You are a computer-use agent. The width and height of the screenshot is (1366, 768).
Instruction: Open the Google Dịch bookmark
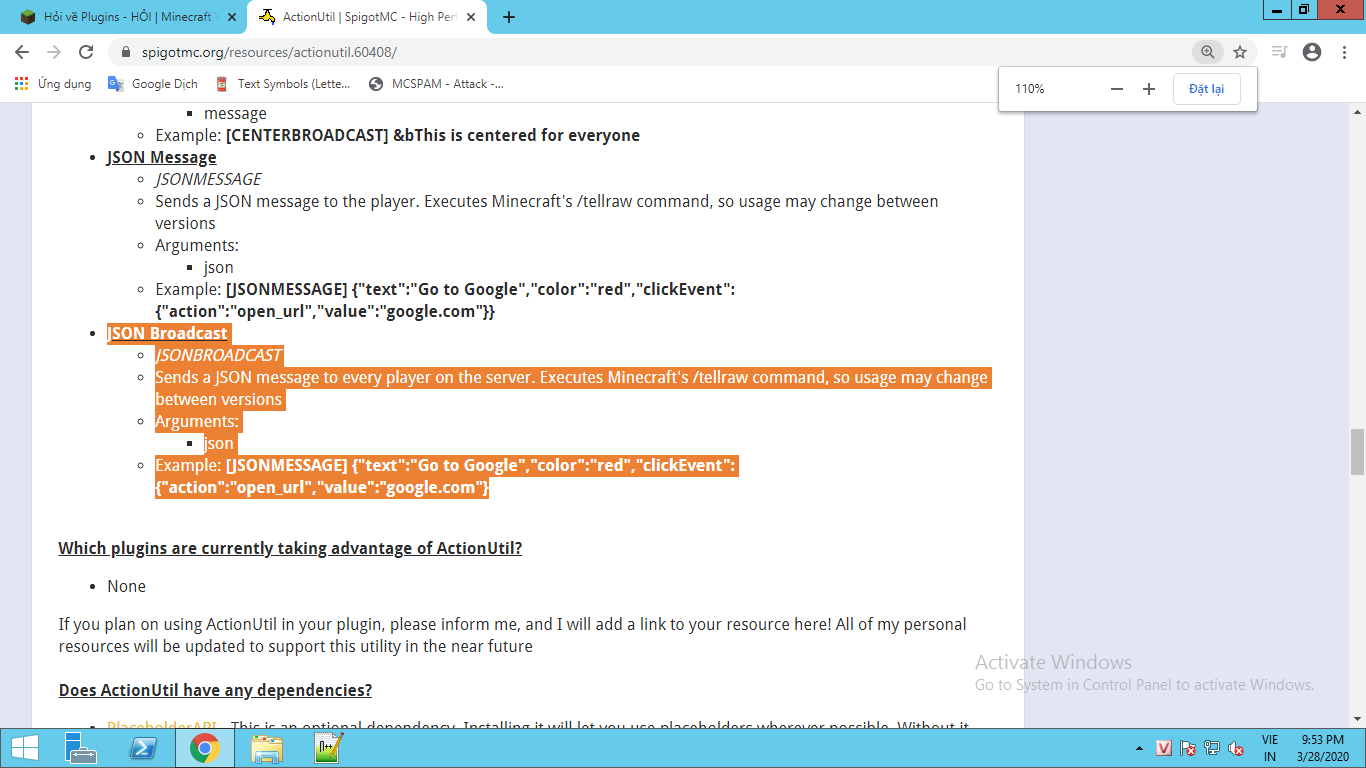click(153, 84)
